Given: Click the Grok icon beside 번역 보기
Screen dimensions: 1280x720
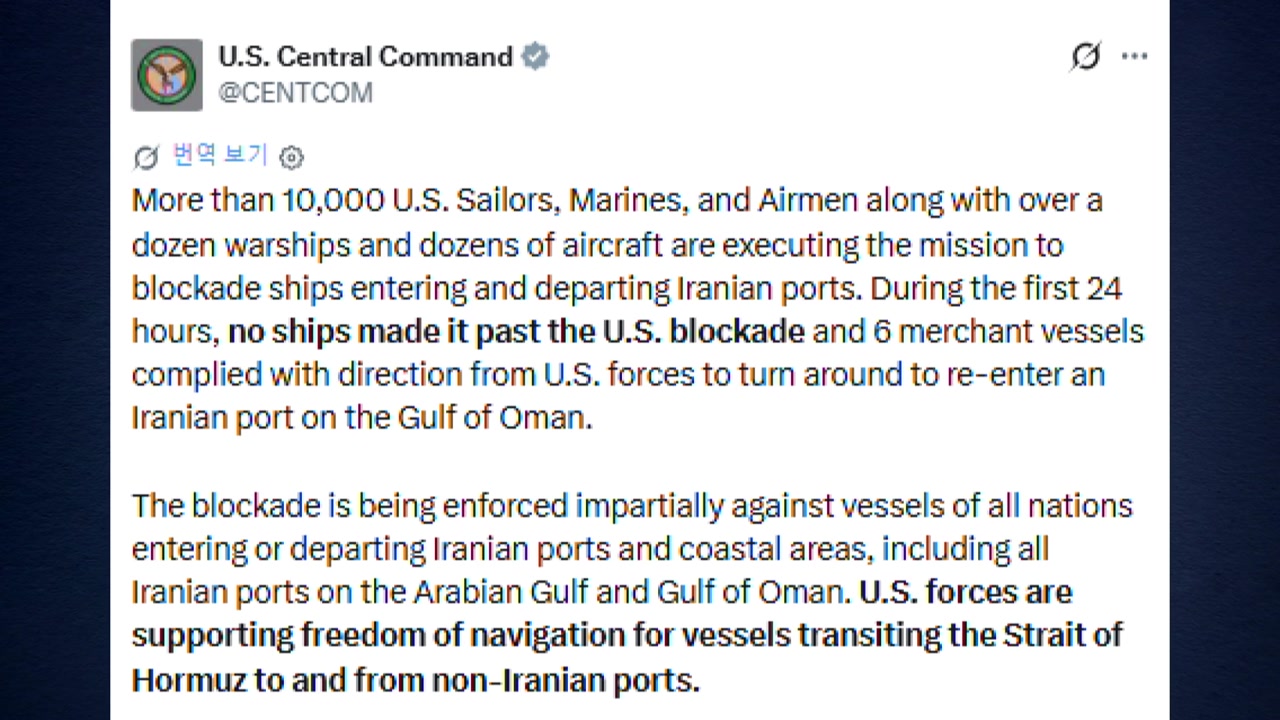Looking at the screenshot, I should pos(146,157).
